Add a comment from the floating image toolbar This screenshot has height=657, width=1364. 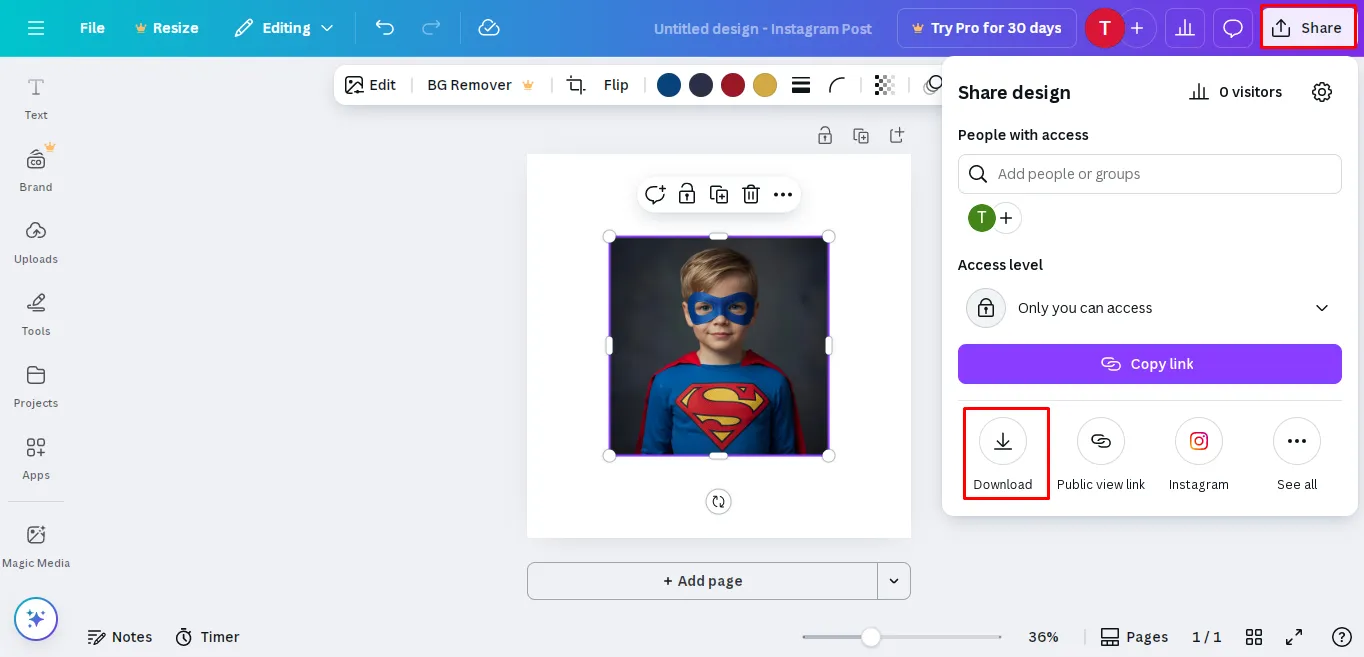(x=655, y=194)
